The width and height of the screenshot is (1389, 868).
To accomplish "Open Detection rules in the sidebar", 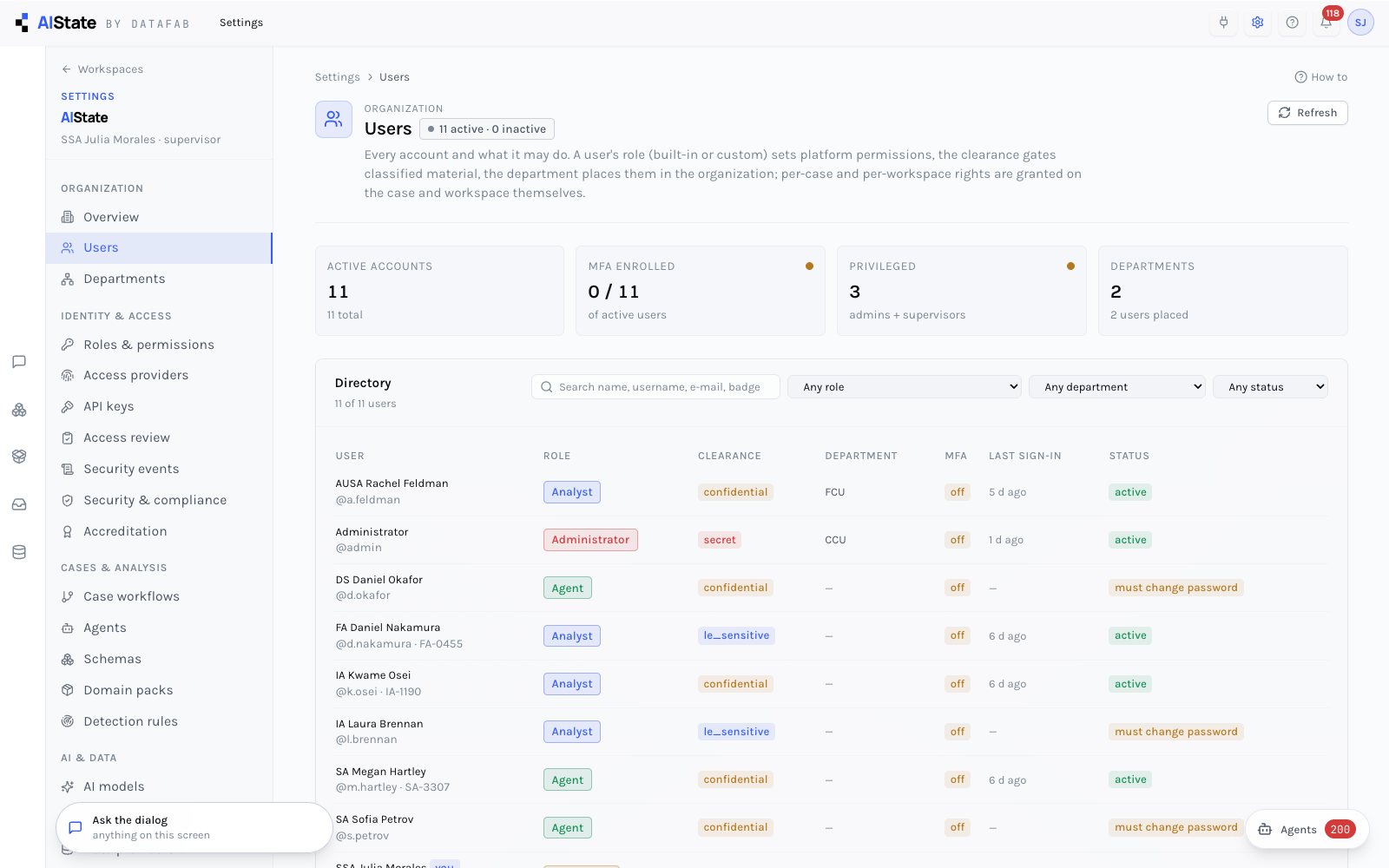I will click(x=159, y=722).
